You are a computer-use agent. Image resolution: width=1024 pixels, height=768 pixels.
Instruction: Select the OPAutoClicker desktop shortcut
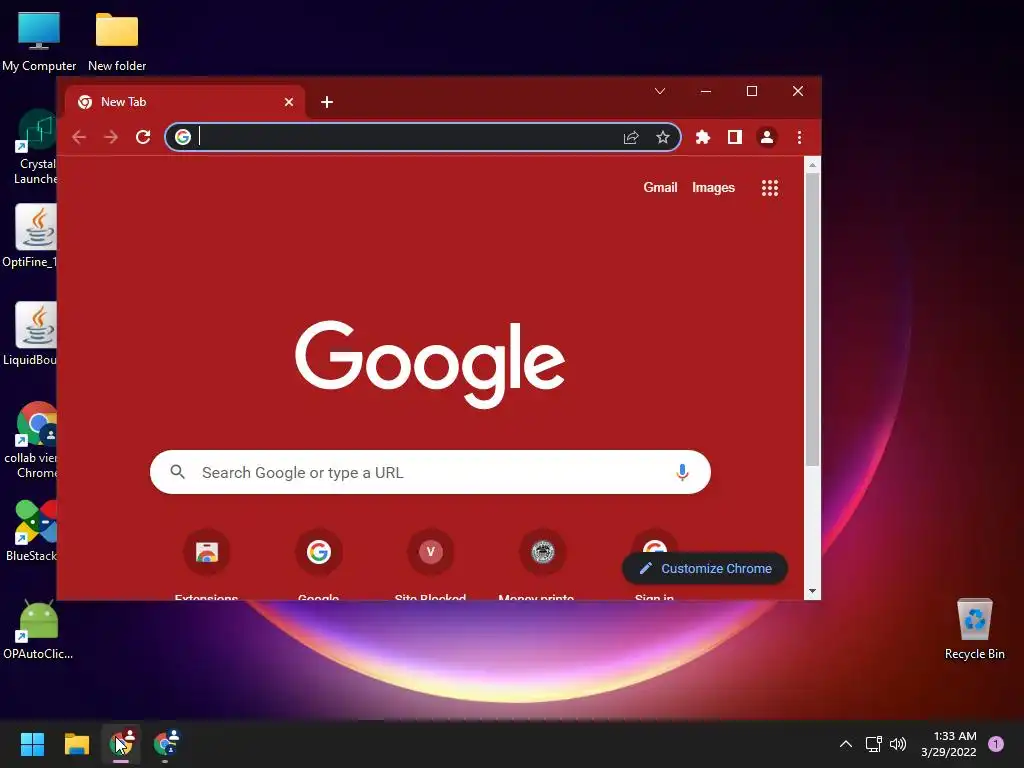[38, 630]
